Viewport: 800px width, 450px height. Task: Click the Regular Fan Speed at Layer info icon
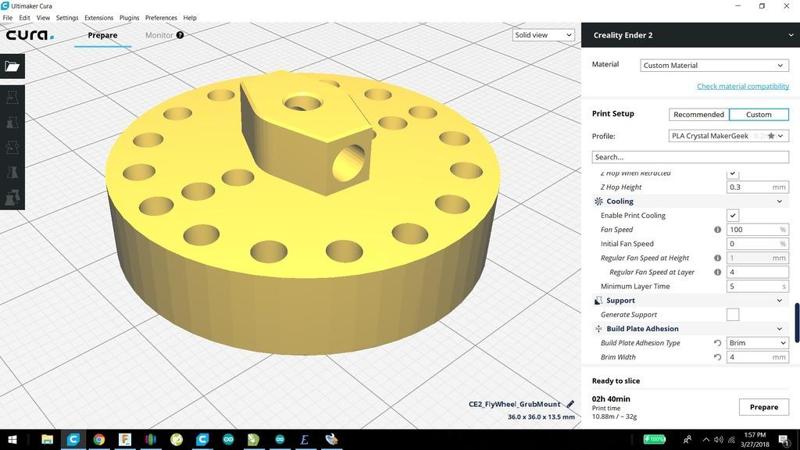coord(717,272)
